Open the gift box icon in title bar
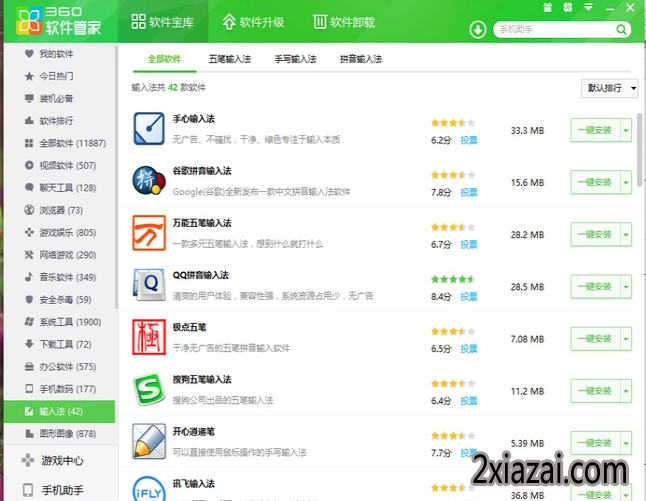Viewport: 646px width, 501px height. click(548, 7)
